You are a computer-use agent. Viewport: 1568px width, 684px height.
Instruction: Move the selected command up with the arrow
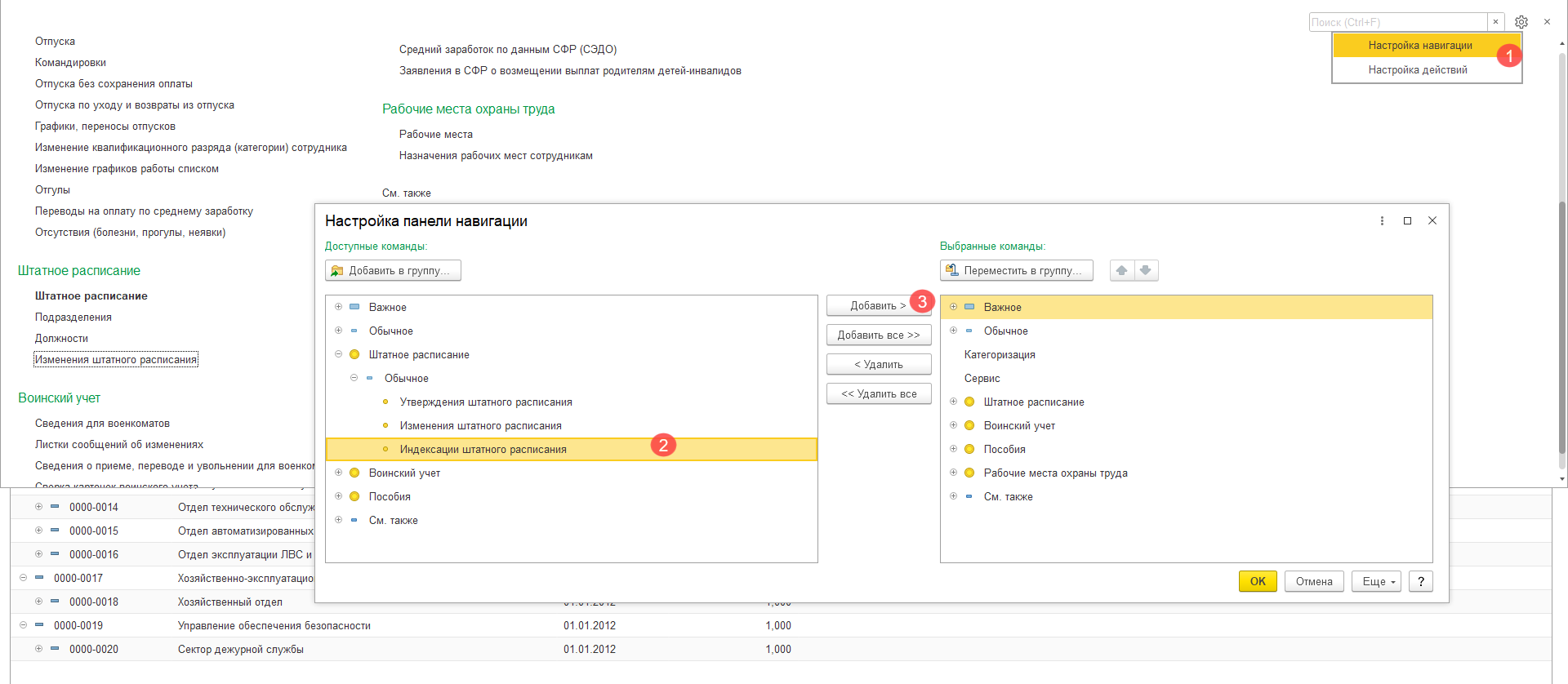tap(1122, 270)
